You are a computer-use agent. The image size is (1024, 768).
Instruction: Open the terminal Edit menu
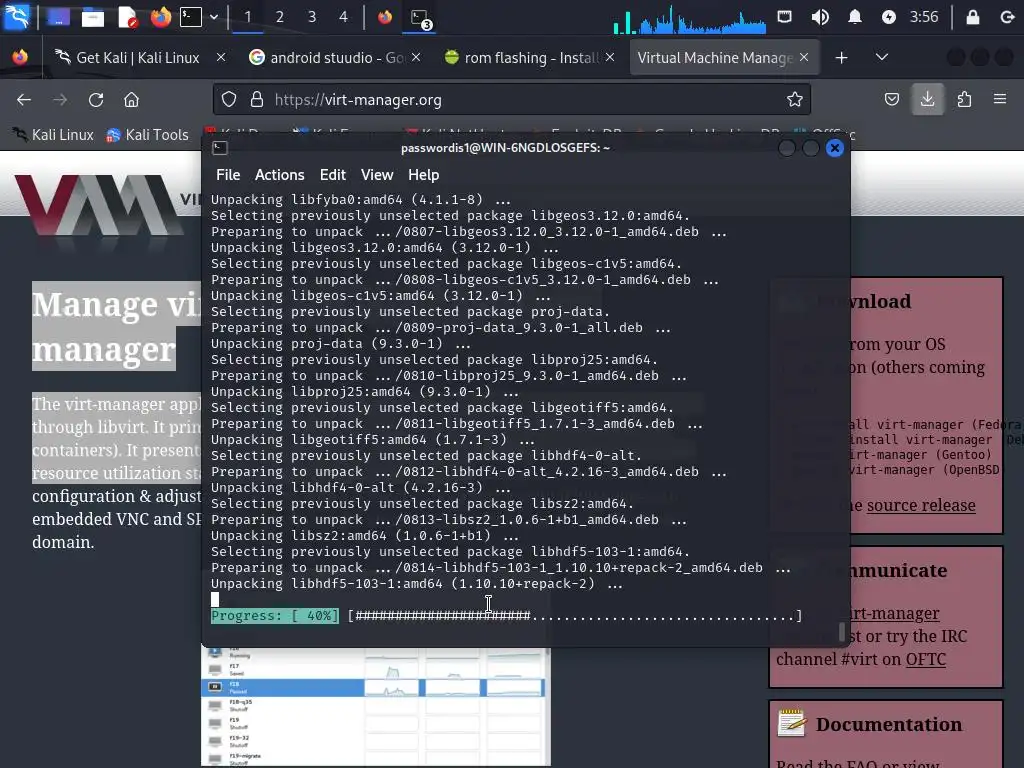point(332,175)
